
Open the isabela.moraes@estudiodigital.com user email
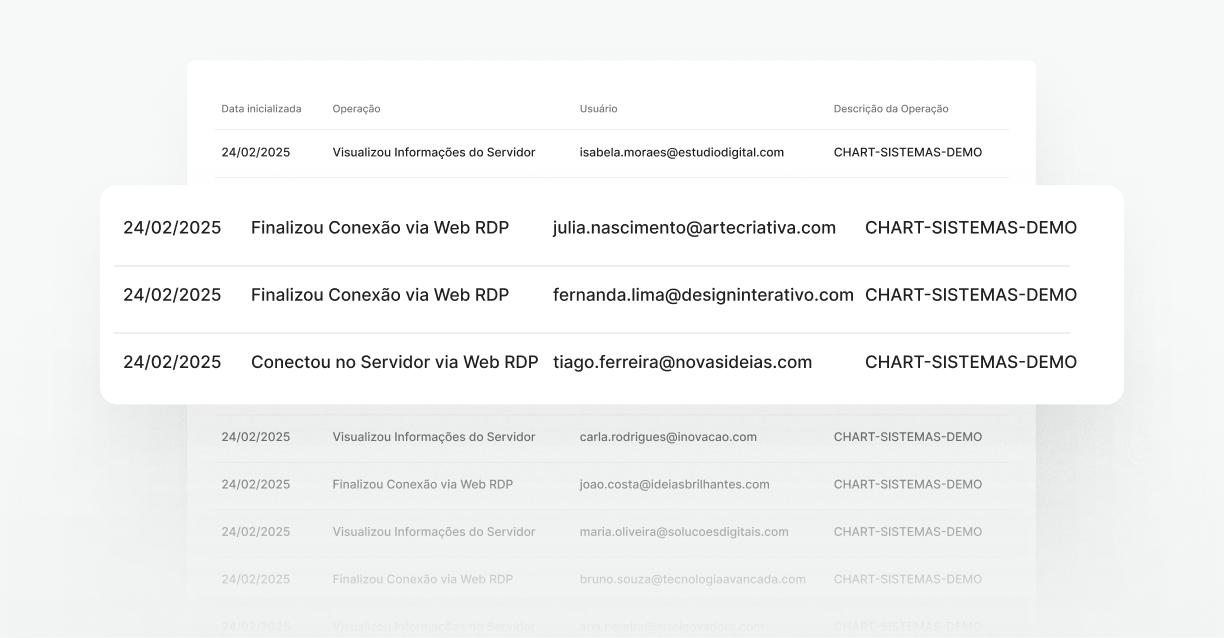coord(681,153)
